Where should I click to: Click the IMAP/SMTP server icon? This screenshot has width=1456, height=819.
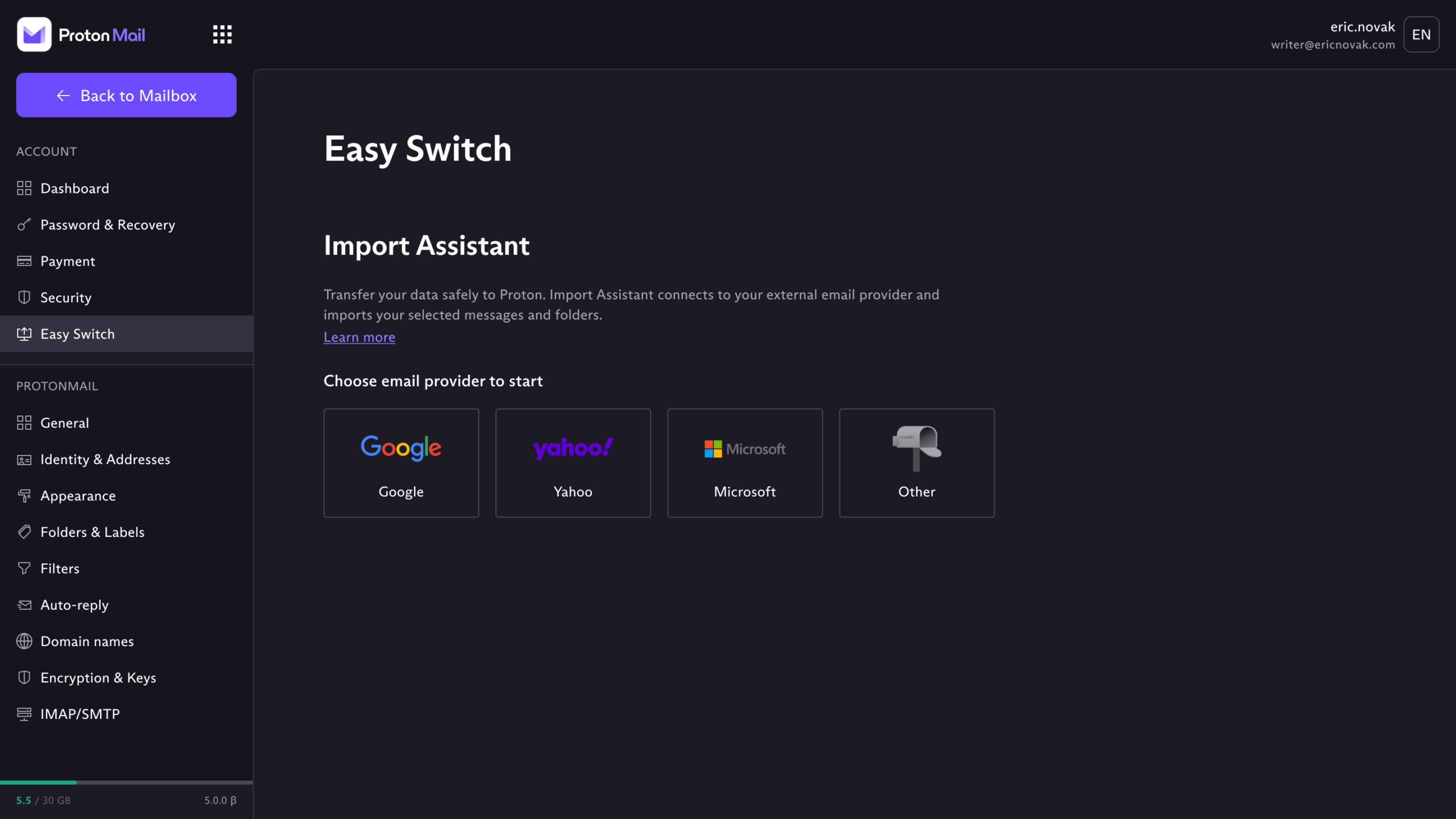[x=24, y=714]
